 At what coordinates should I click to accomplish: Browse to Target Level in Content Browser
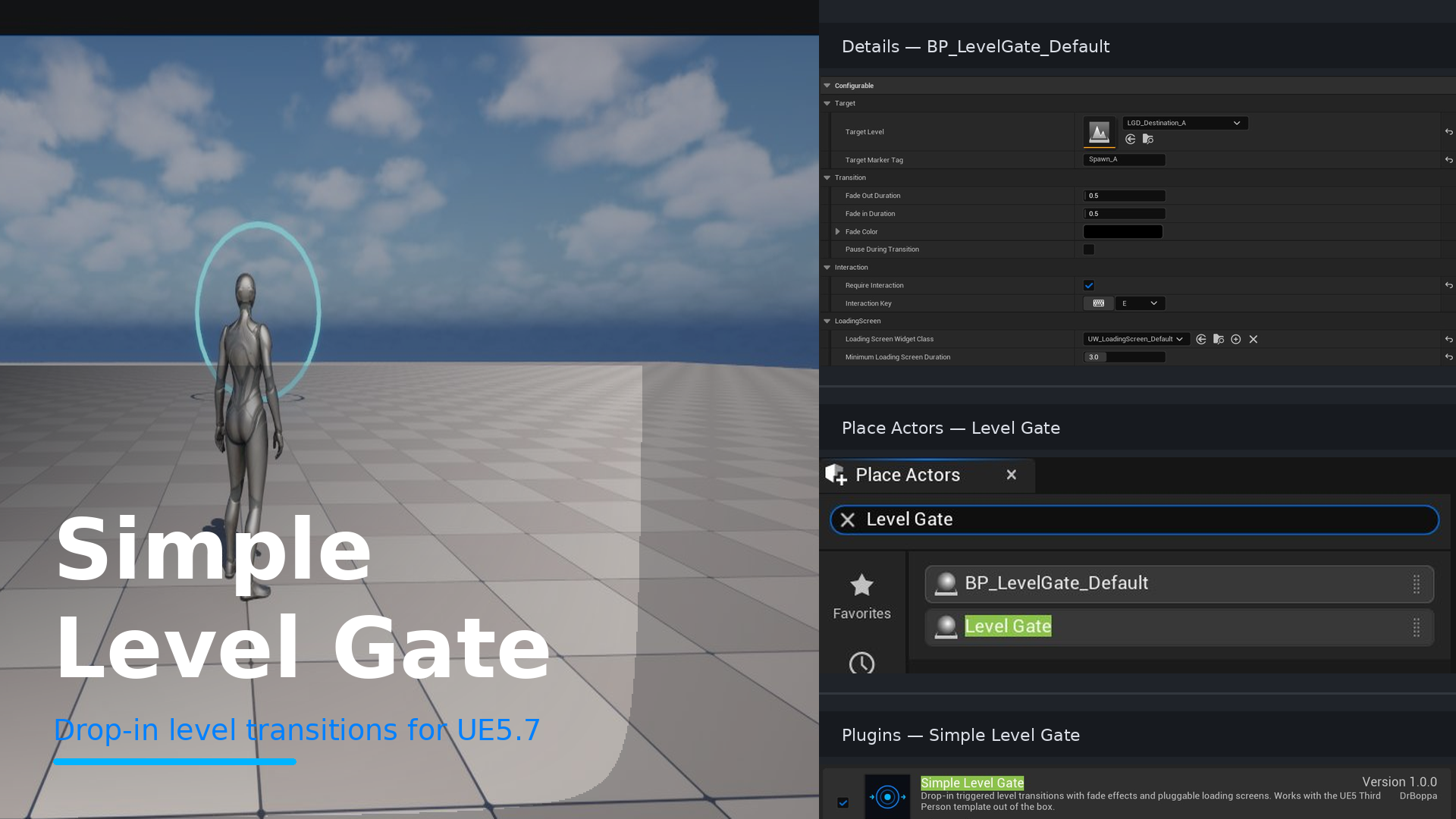(1148, 139)
